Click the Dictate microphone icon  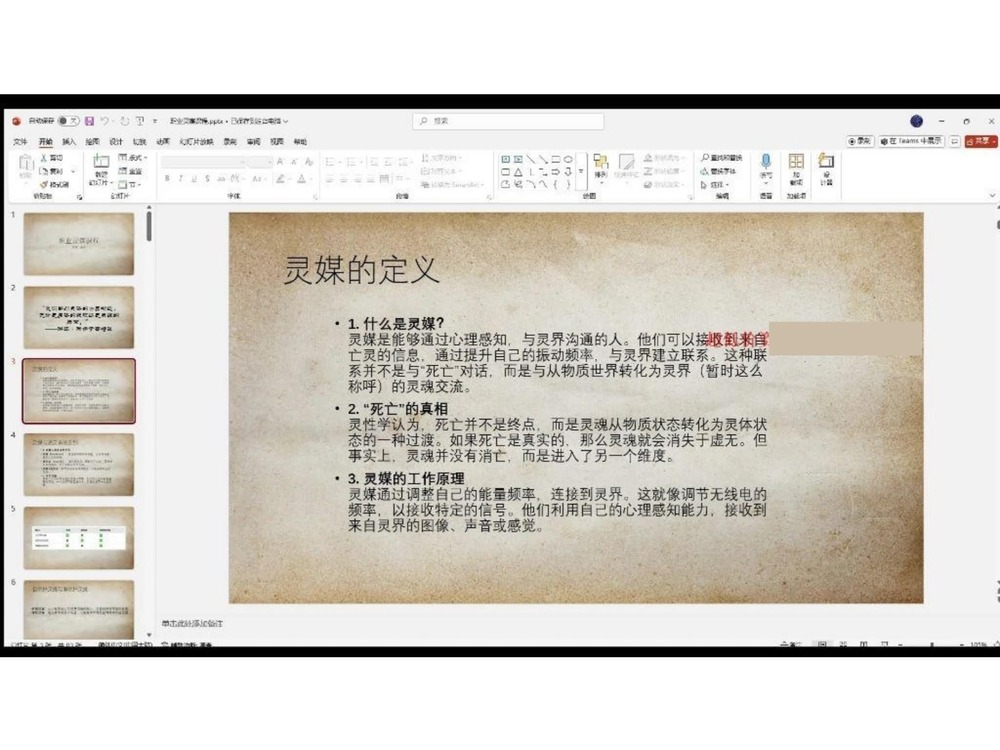[766, 161]
